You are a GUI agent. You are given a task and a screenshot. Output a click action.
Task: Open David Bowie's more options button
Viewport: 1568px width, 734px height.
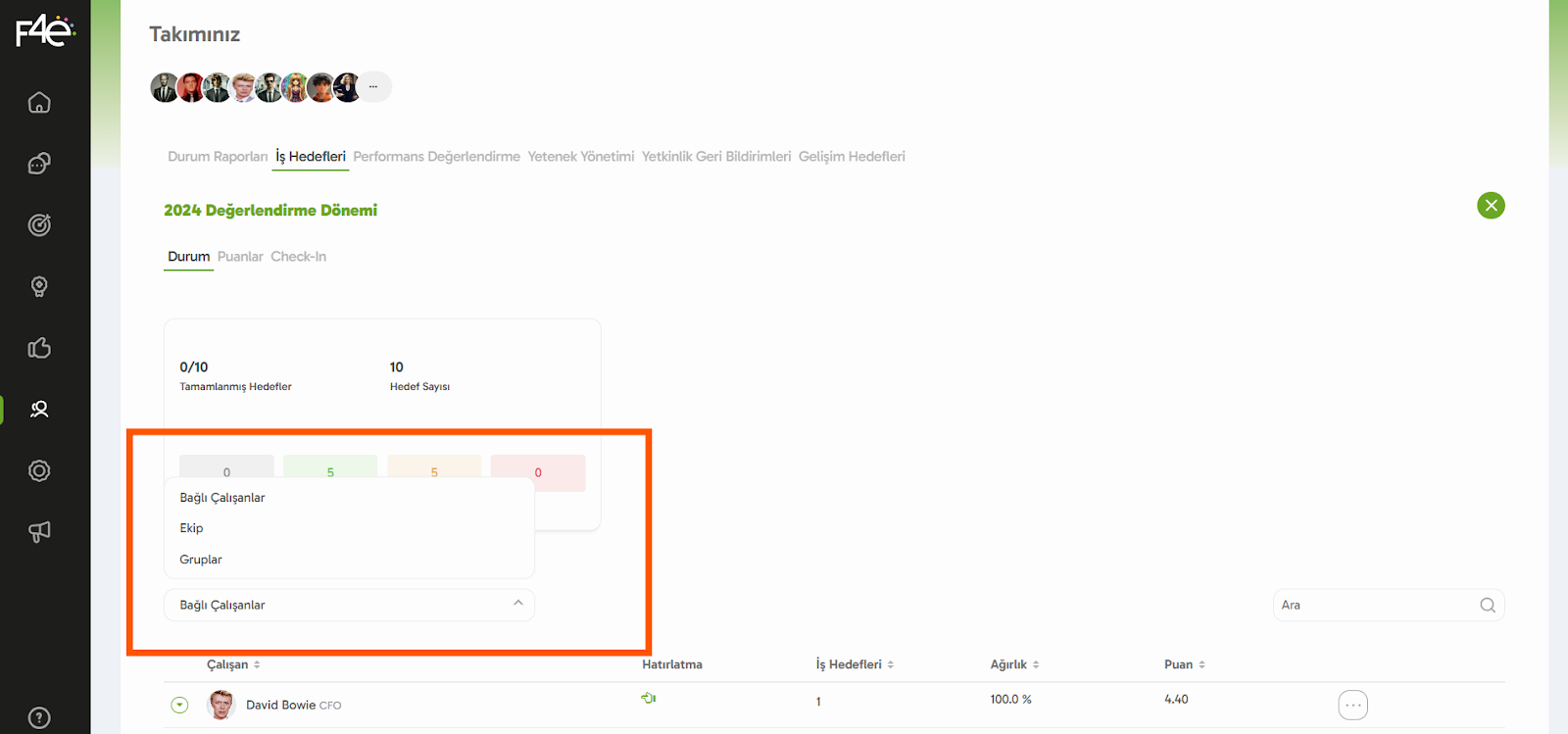[x=1352, y=705]
